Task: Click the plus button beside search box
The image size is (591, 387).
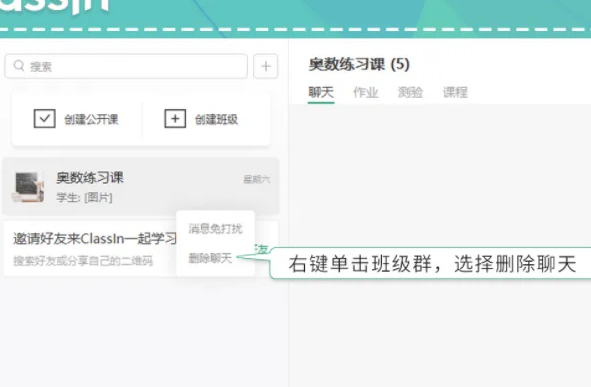Action: [266, 66]
